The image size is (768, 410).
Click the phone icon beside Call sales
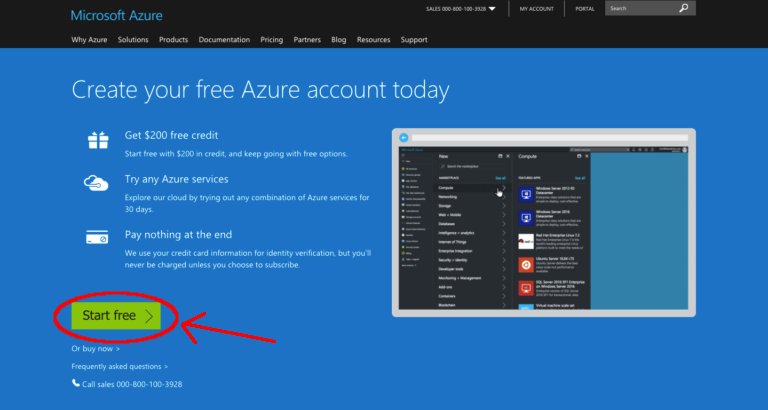[x=75, y=383]
